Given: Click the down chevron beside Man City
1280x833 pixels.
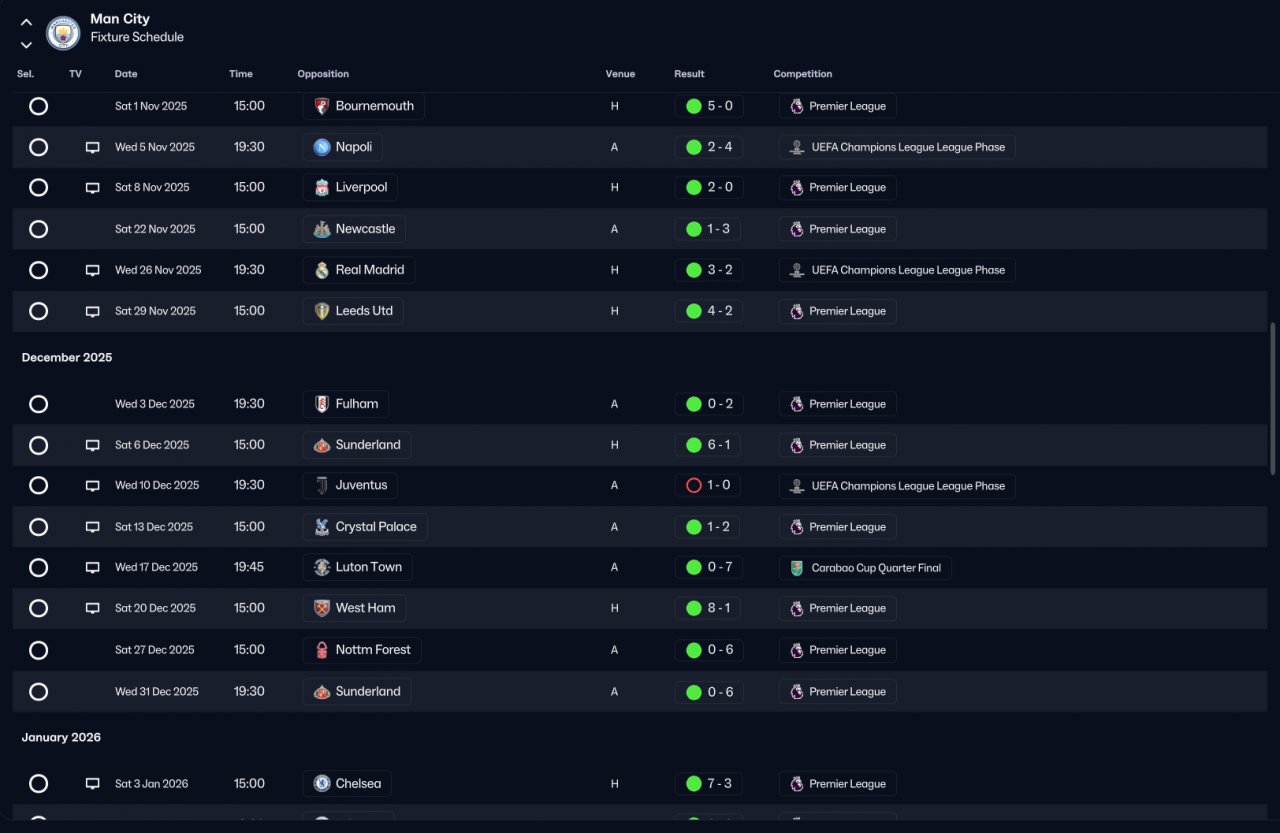Looking at the screenshot, I should point(27,44).
